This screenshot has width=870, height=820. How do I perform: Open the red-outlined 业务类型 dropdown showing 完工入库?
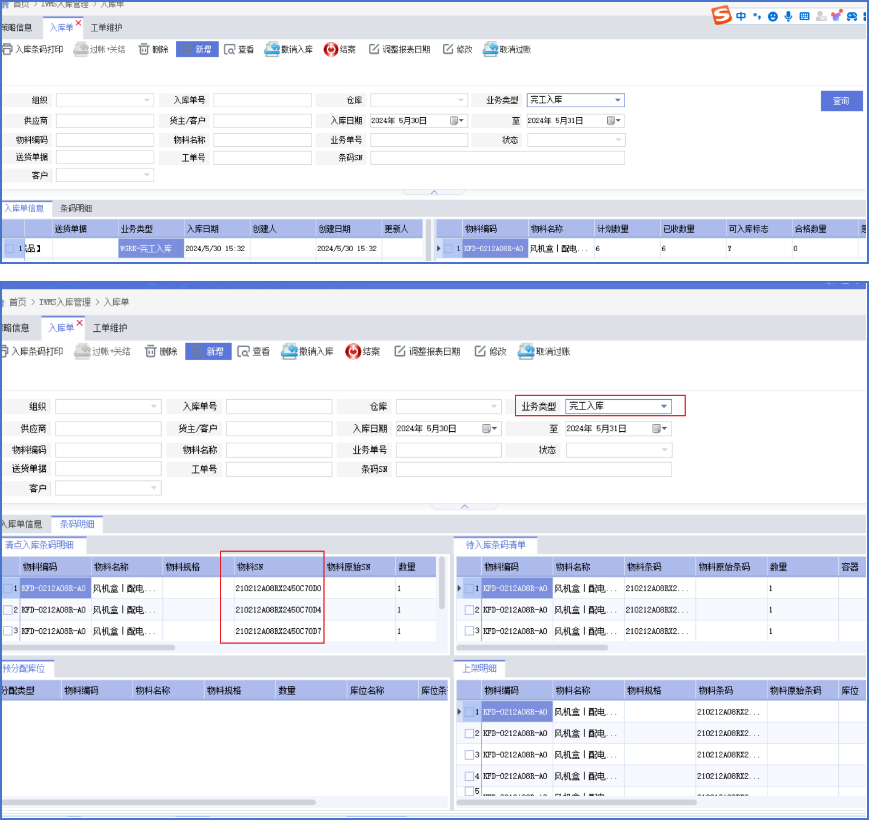click(x=664, y=406)
